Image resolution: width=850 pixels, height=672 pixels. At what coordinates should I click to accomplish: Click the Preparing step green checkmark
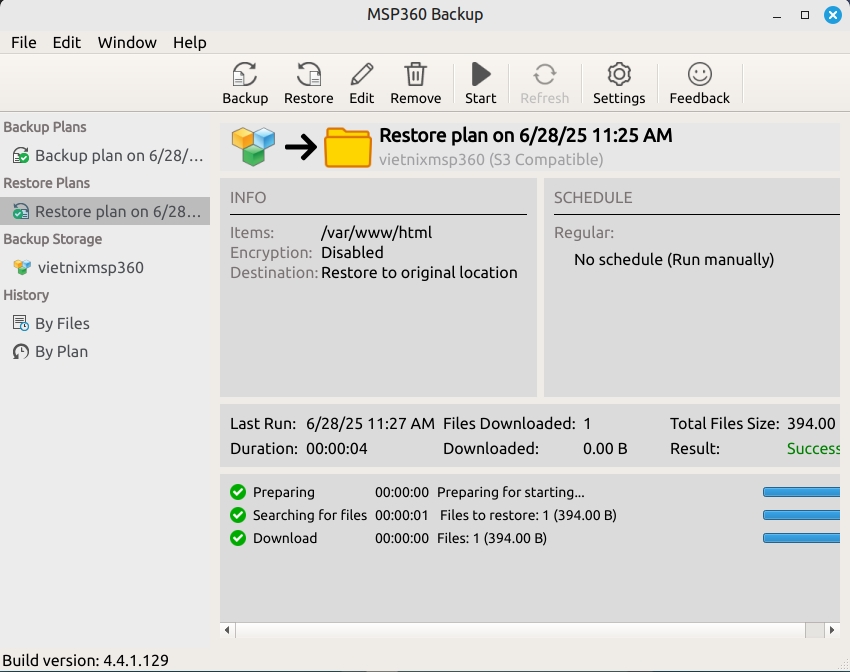click(x=237, y=492)
